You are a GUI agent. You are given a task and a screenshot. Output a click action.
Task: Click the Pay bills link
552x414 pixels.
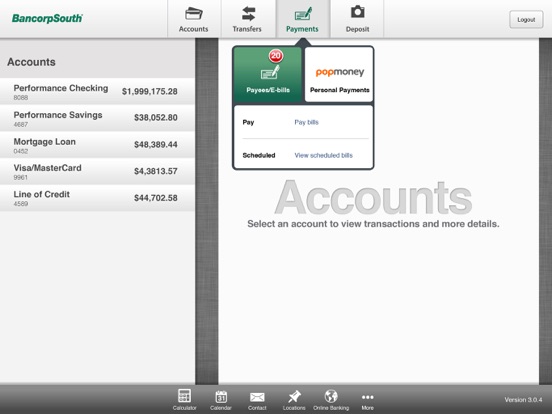point(306,122)
